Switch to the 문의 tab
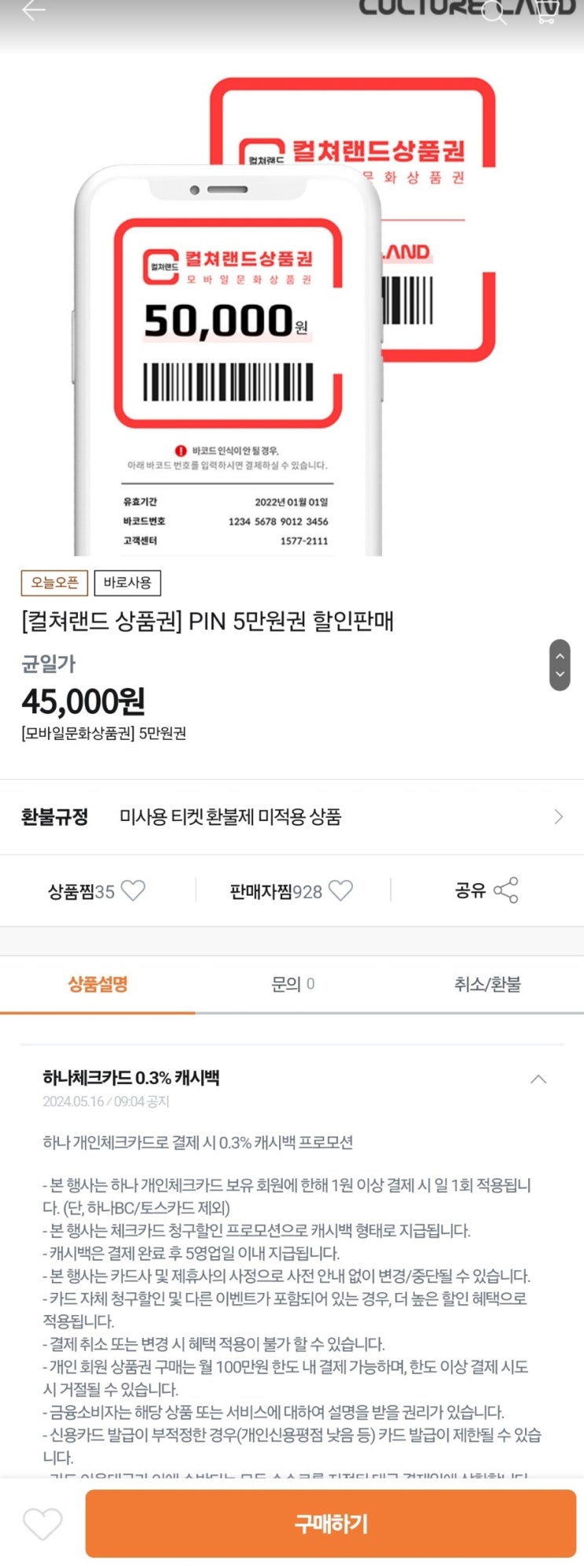 pyautogui.click(x=292, y=984)
